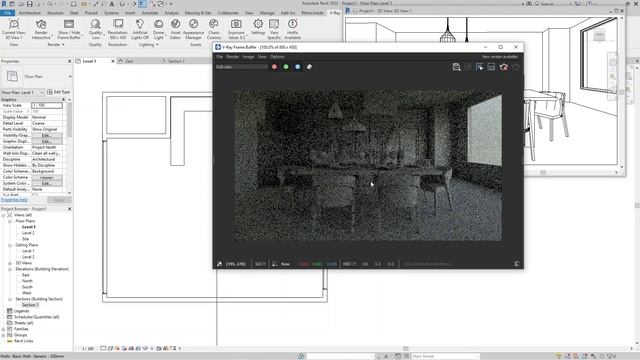
Task: Switch to the Annotate ribbon tab
Action: 150,13
